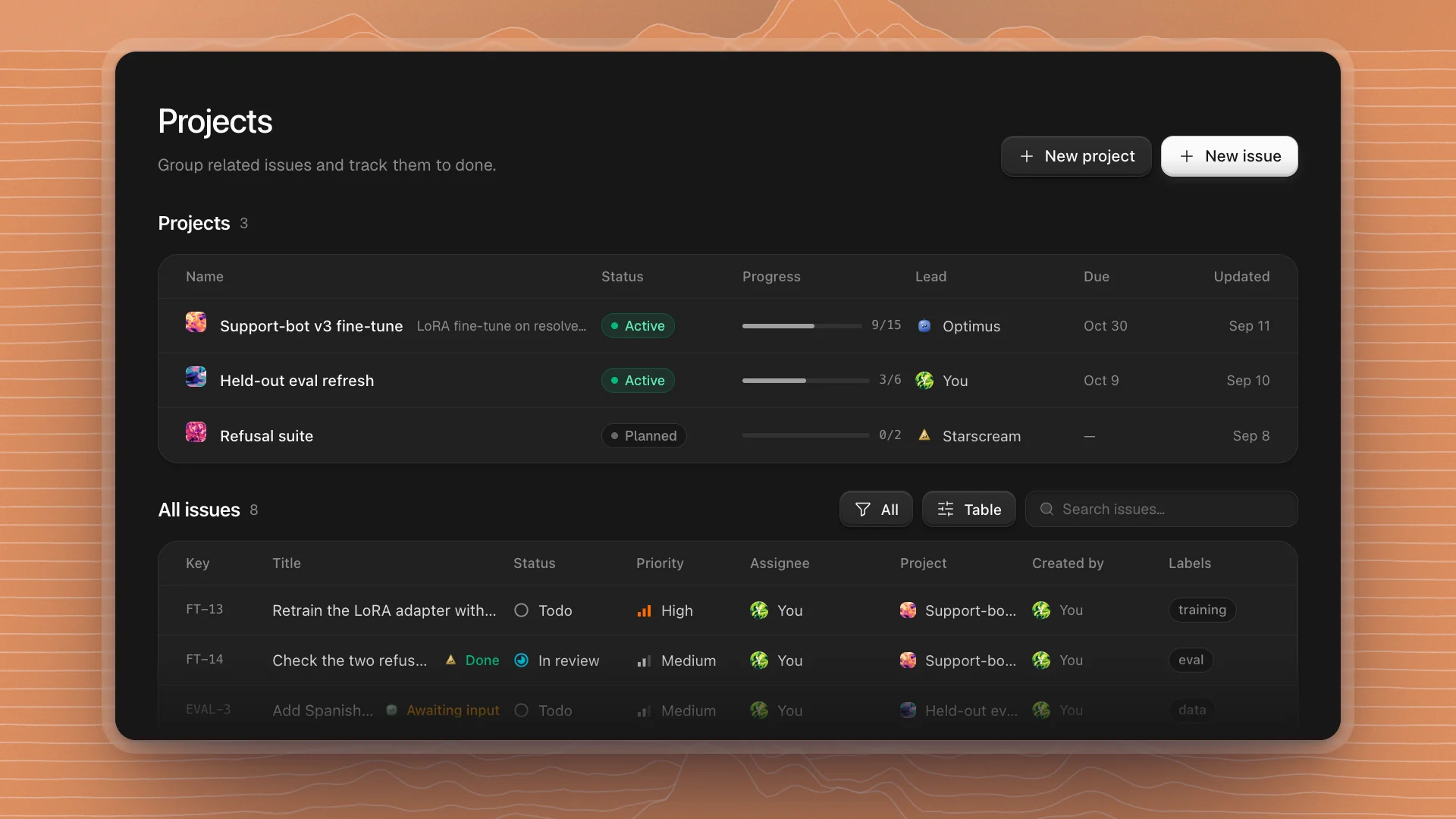This screenshot has width=1456, height=819.
Task: Open the All filter dropdown
Action: (x=876, y=510)
